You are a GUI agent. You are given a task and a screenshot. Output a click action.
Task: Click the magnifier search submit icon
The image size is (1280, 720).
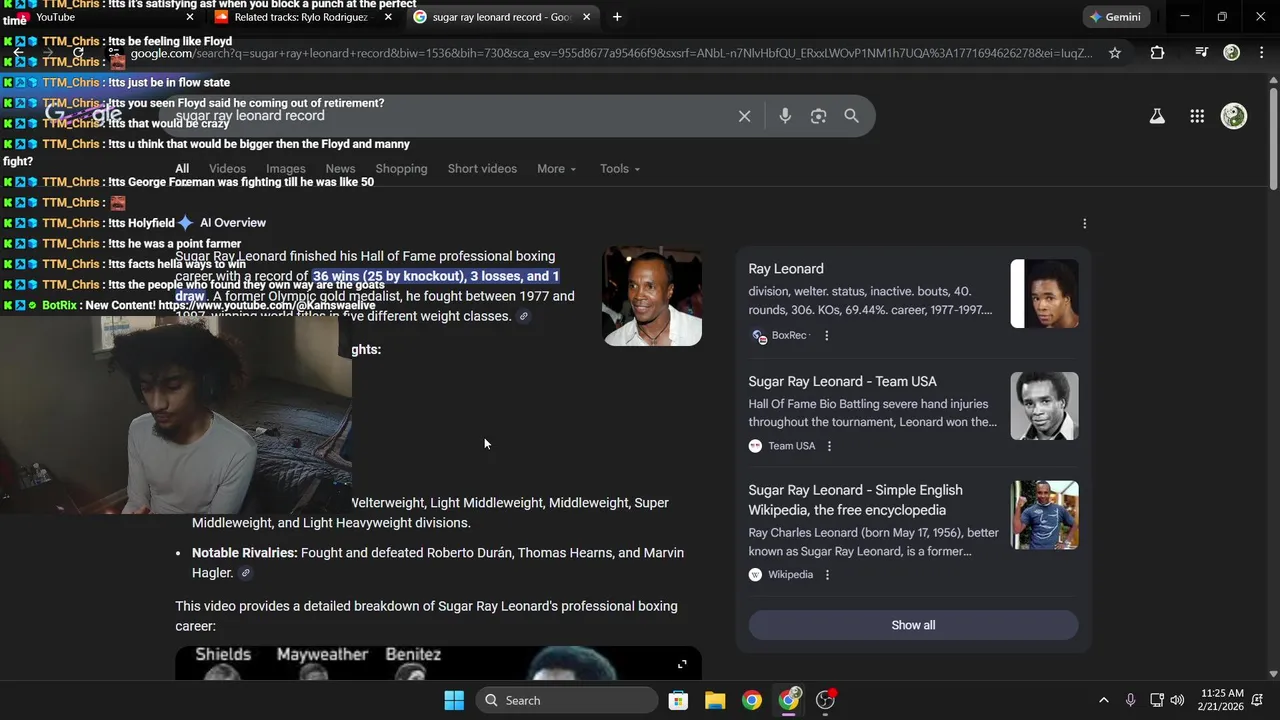(851, 116)
